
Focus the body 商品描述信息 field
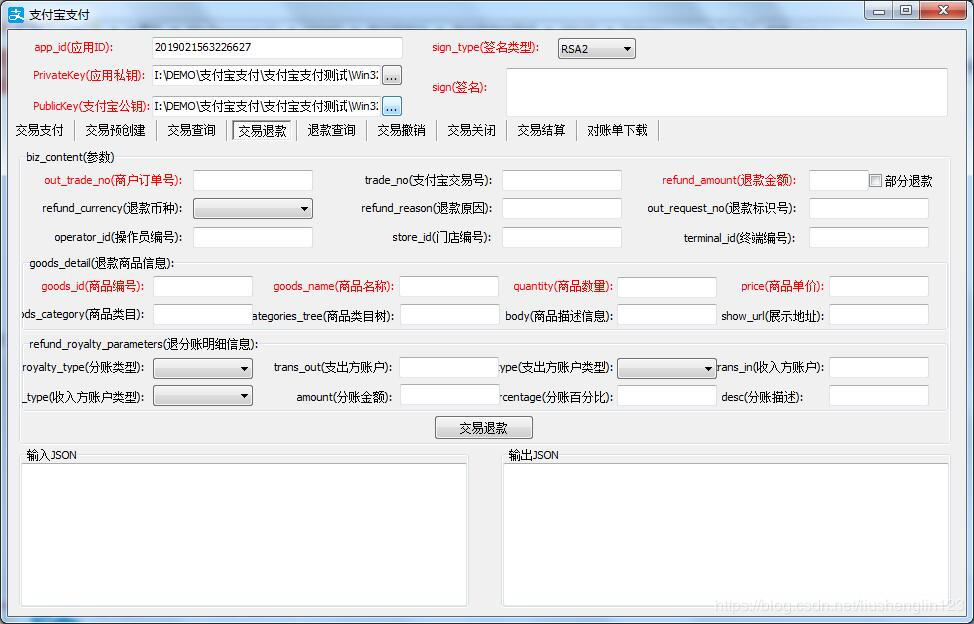[667, 315]
